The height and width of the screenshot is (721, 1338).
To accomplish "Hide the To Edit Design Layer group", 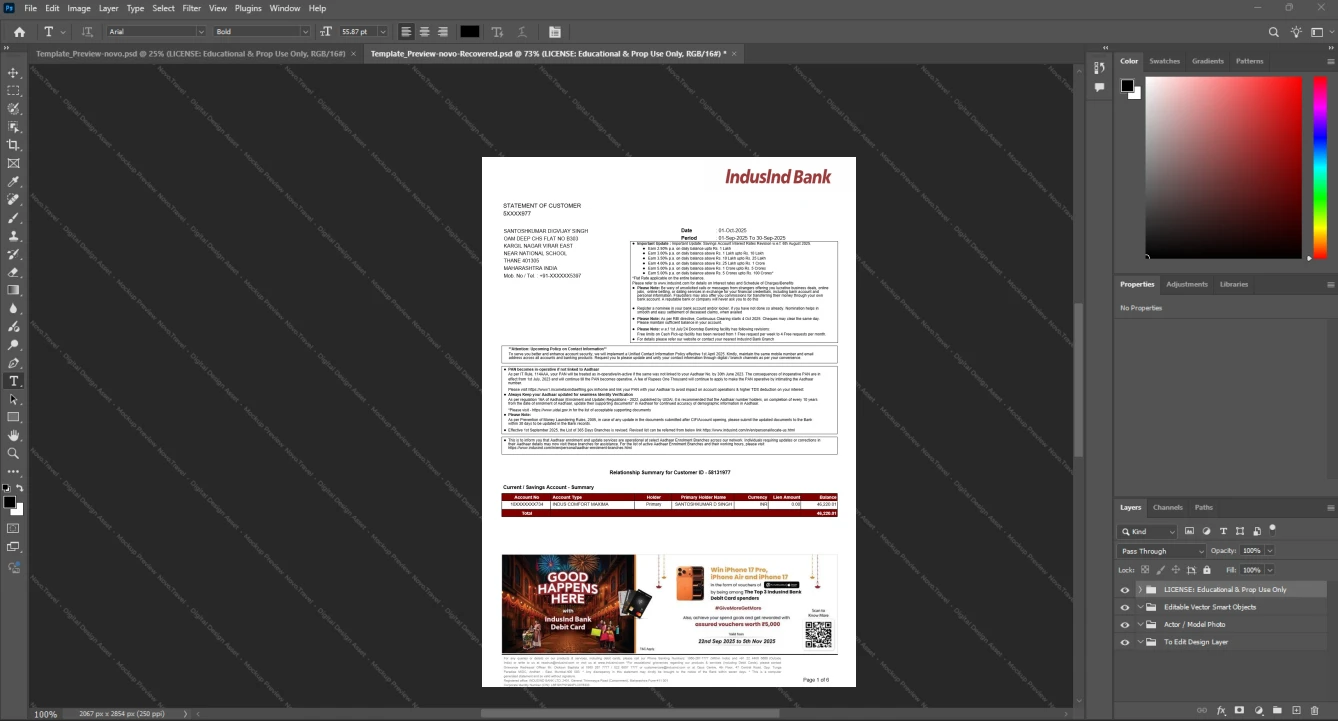I will tap(1124, 642).
